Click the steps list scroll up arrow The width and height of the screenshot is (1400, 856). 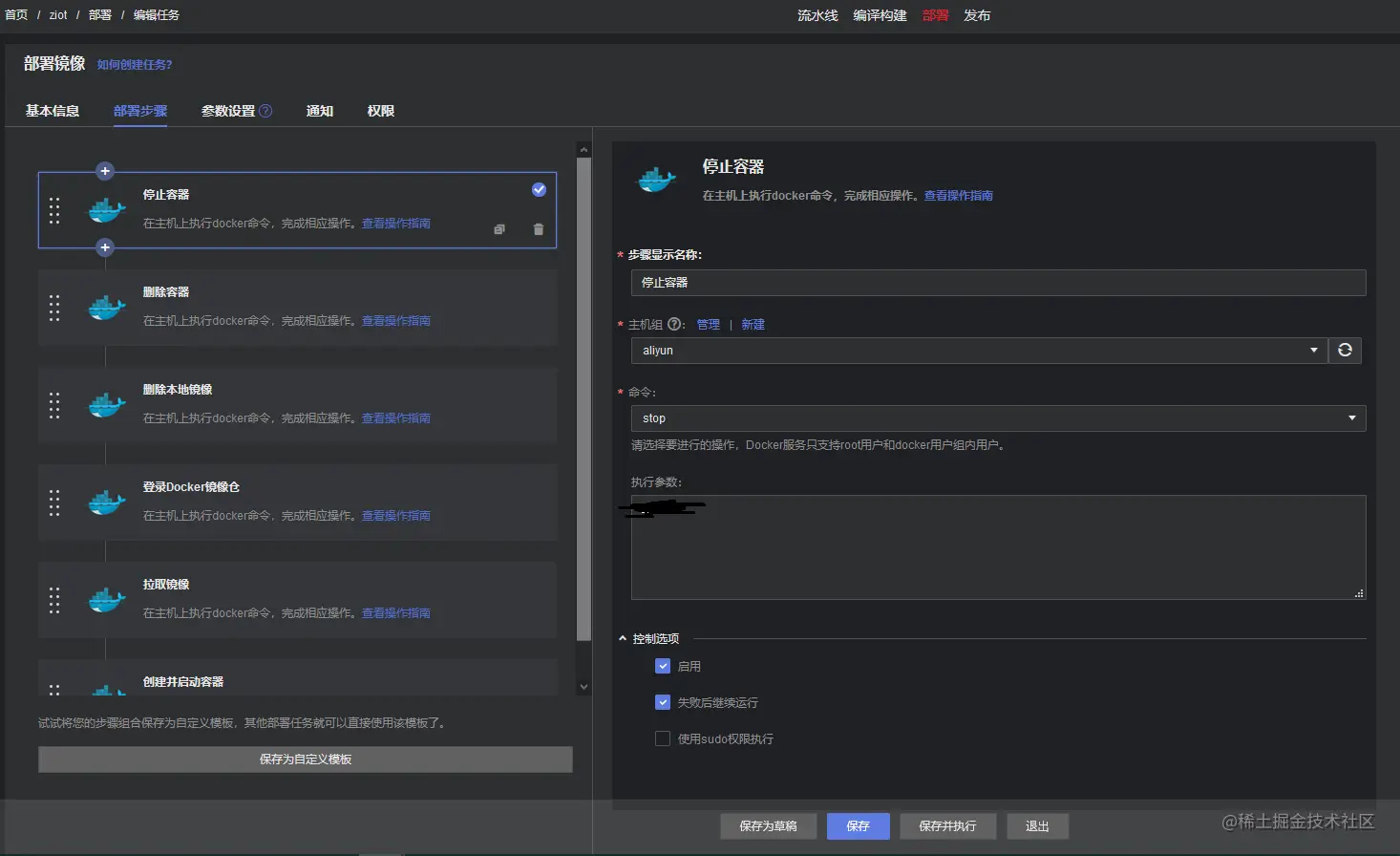coord(584,150)
